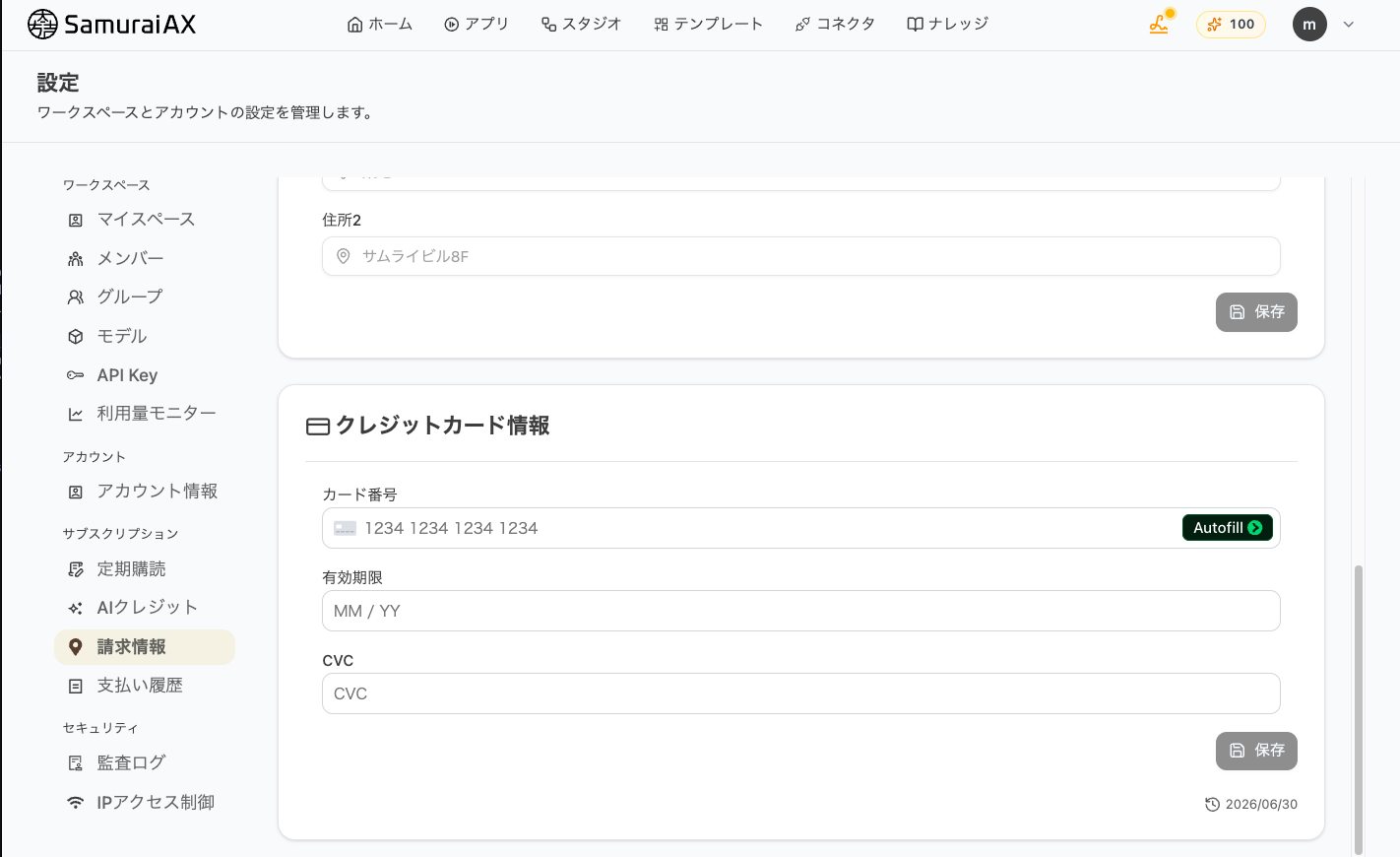
Task: Open the アプリ navigation item
Action: pos(477,25)
